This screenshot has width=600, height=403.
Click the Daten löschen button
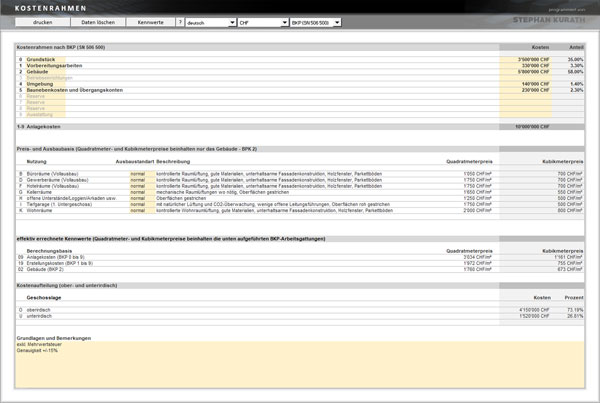click(98, 22)
